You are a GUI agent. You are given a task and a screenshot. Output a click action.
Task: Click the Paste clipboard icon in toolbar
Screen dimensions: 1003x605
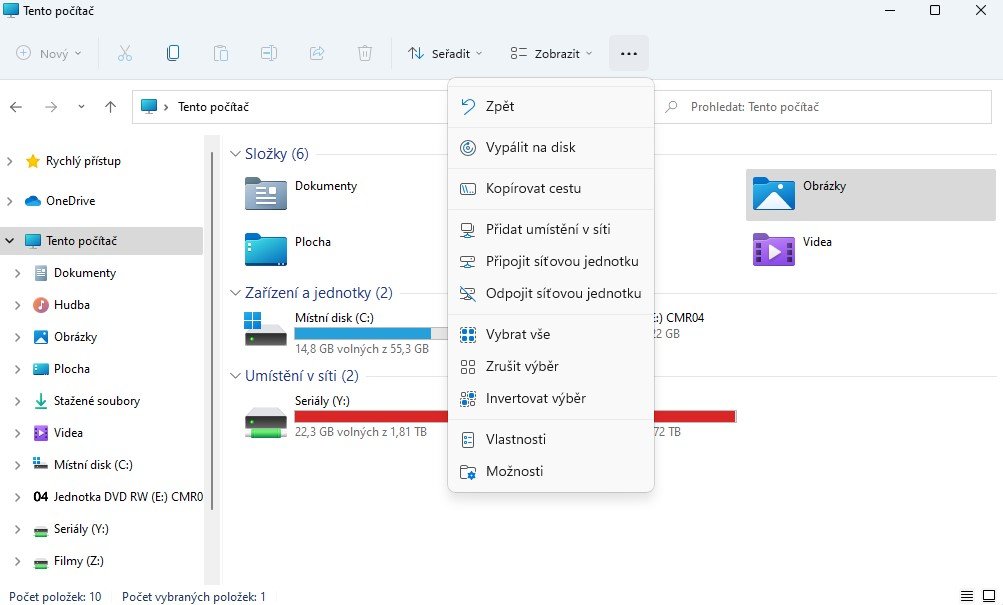point(221,53)
